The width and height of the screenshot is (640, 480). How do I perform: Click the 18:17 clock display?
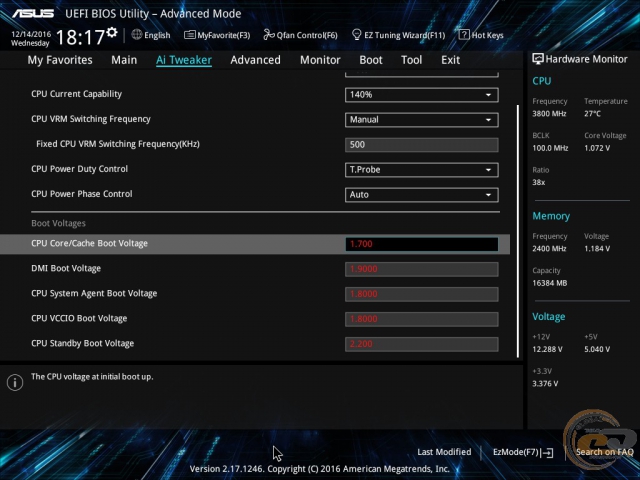point(80,37)
